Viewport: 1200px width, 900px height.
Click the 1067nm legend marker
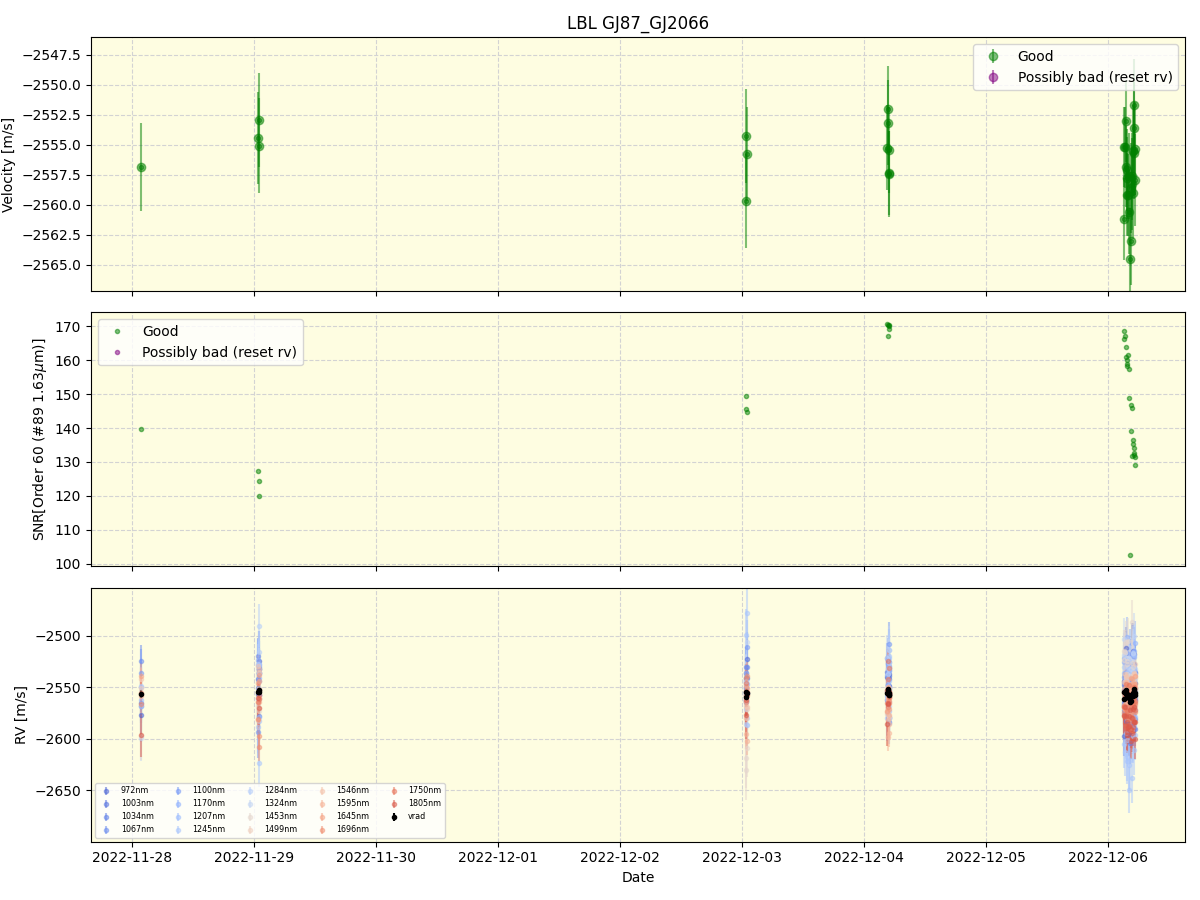(x=106, y=830)
